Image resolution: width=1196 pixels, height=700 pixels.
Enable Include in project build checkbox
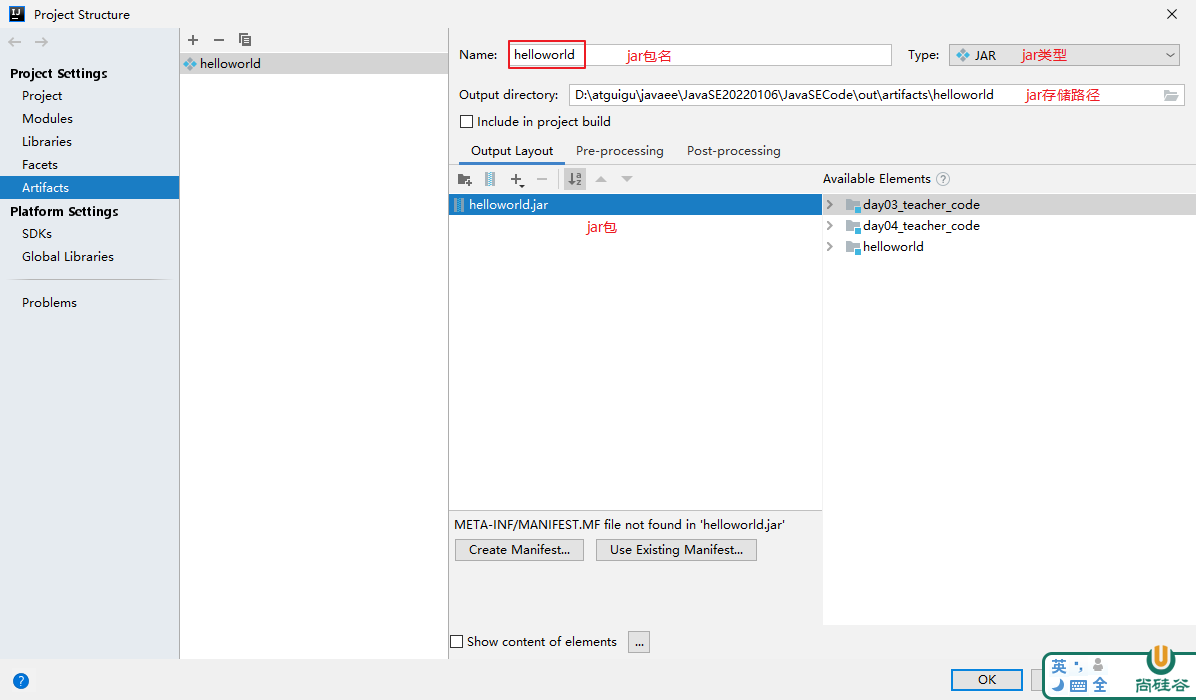pos(466,122)
